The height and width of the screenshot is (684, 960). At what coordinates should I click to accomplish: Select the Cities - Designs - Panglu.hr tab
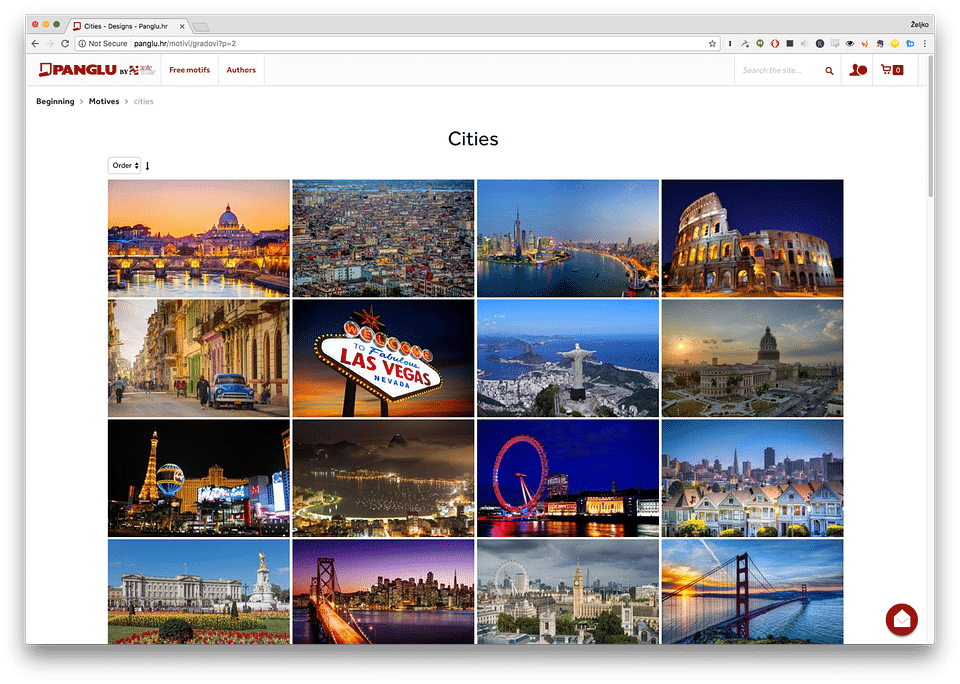click(x=126, y=26)
